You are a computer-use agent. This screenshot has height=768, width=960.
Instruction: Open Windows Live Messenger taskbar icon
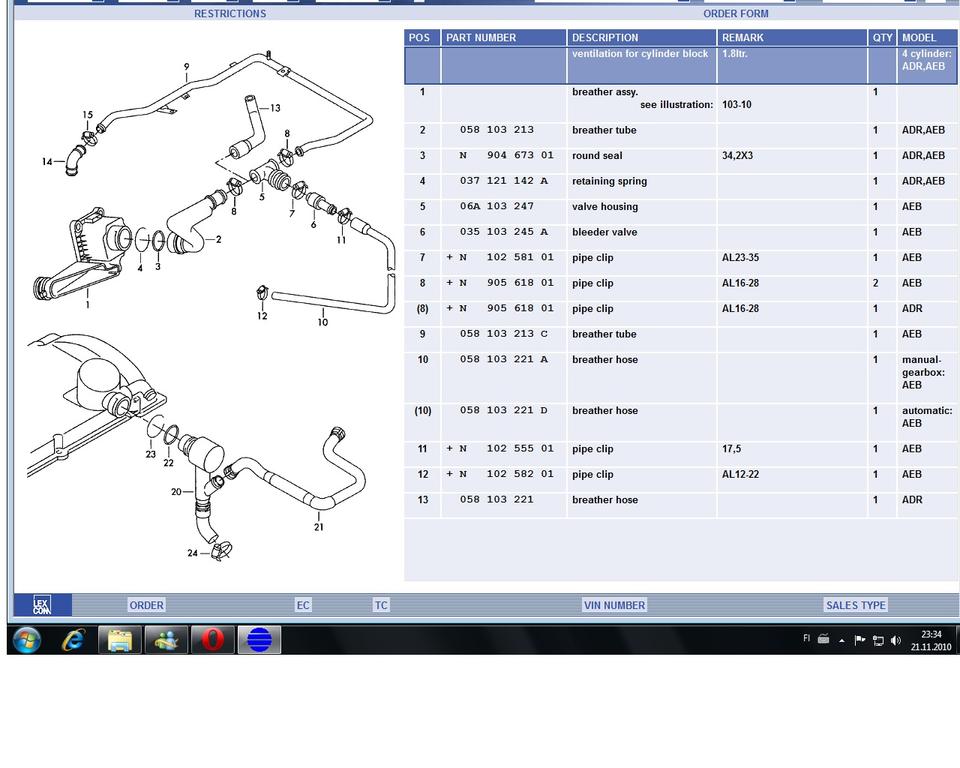[166, 640]
